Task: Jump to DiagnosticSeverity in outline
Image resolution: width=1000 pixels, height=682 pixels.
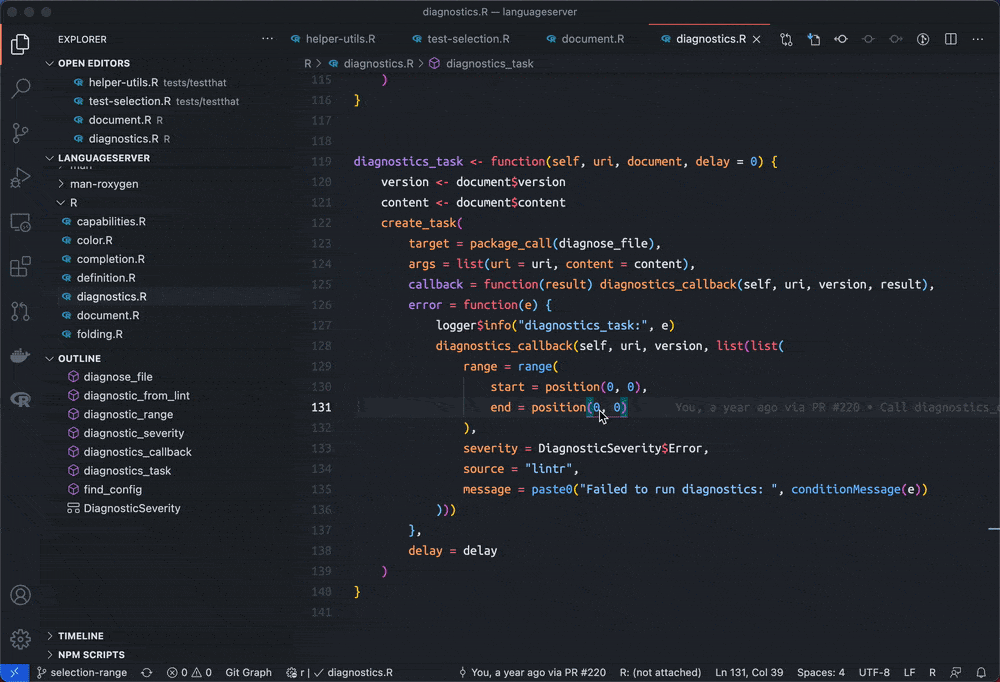Action: pos(131,508)
